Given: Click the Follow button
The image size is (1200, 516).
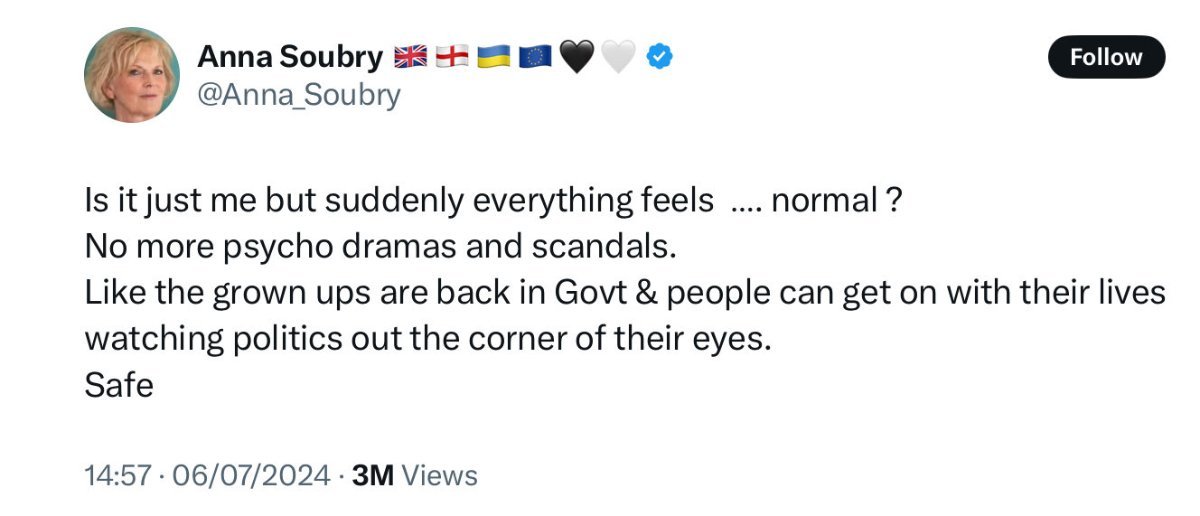Looking at the screenshot, I should coord(1106,57).
